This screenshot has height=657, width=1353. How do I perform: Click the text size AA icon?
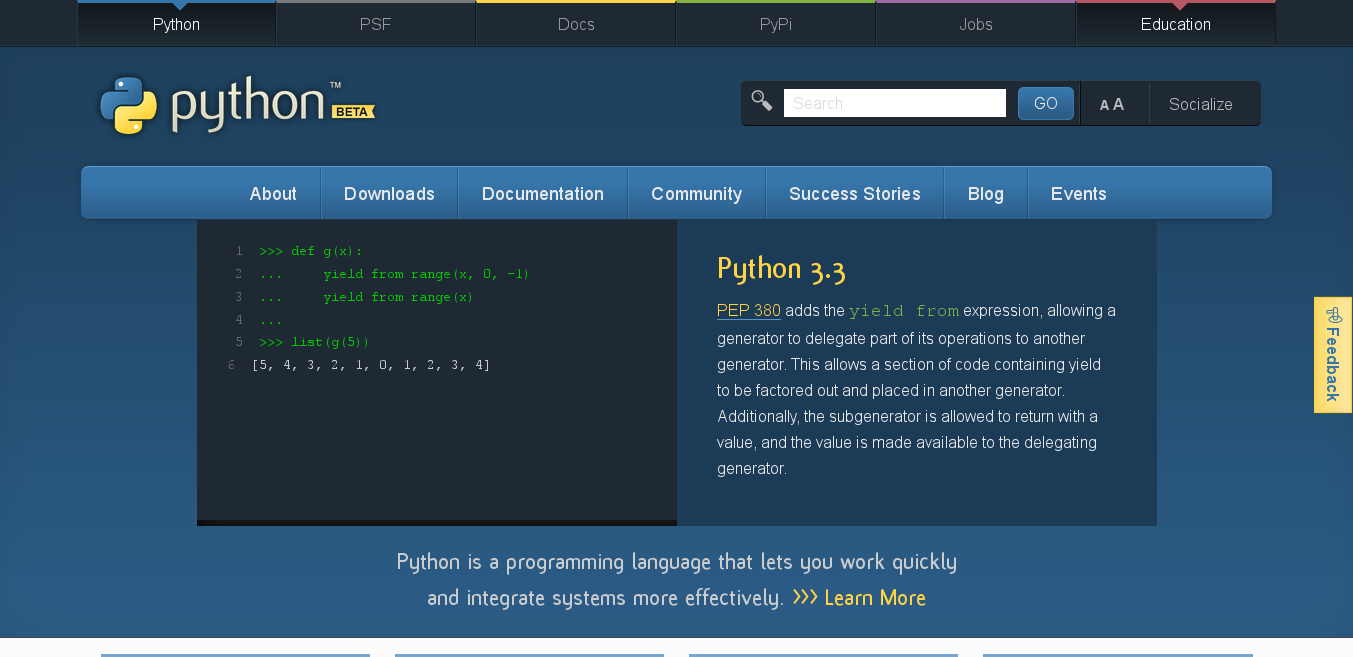[1112, 104]
